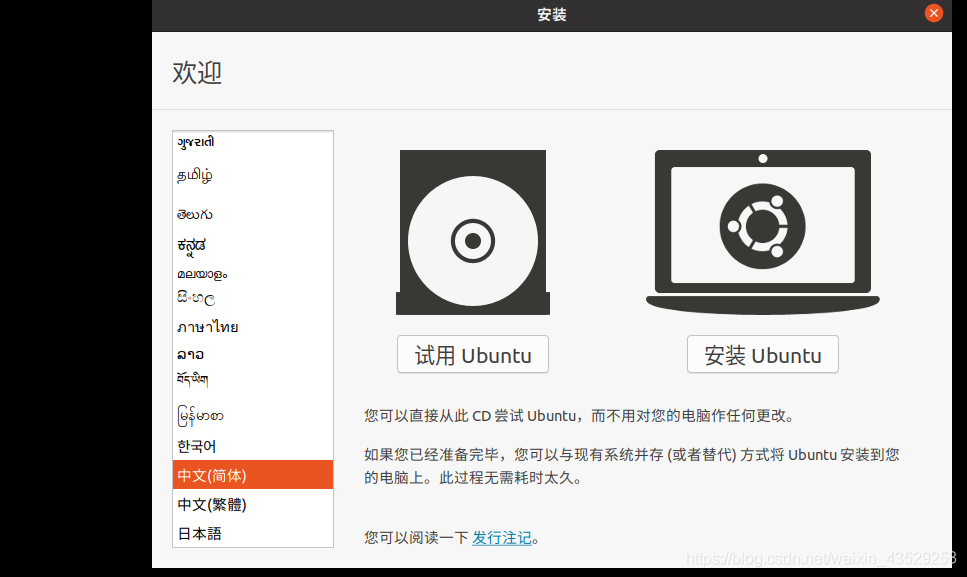This screenshot has width=967, height=577.
Task: Select தமிழ் language entry
Action: [x=253, y=176]
